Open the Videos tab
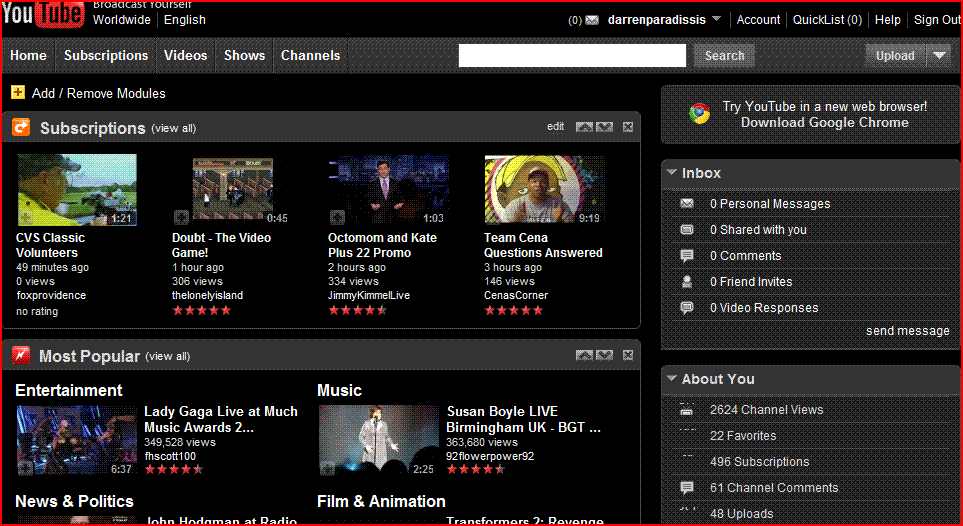 [185, 55]
